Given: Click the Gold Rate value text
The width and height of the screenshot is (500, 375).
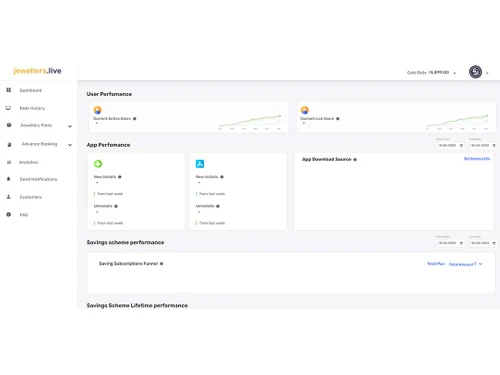Looking at the screenshot, I should click(x=438, y=72).
